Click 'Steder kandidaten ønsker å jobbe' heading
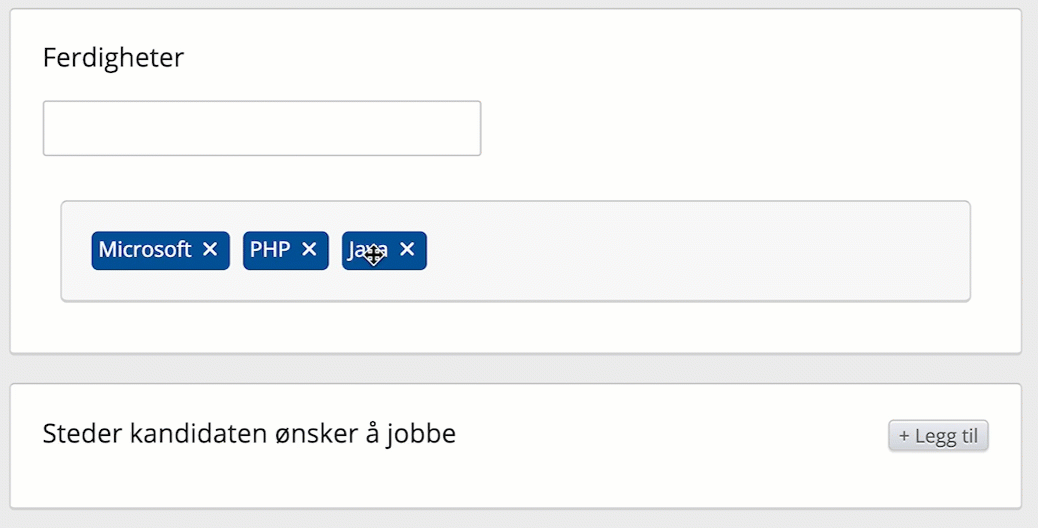 pyautogui.click(x=249, y=434)
